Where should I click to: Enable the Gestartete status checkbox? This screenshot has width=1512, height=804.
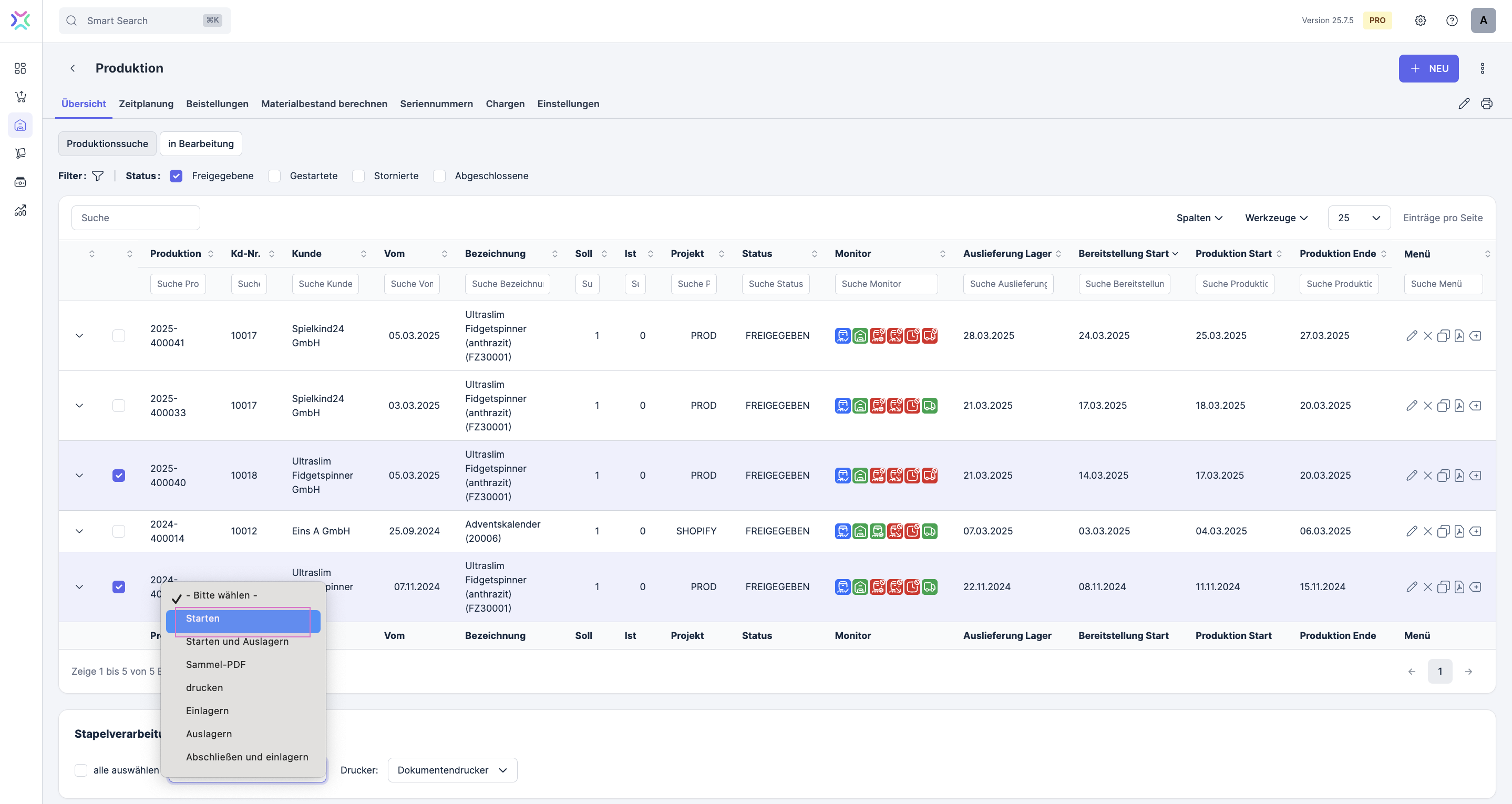(x=274, y=176)
